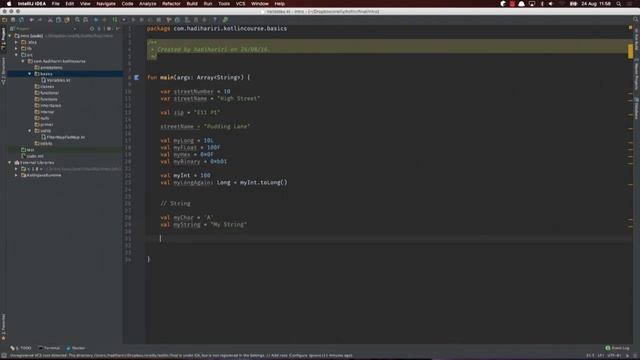Open the File menu
640x360 pixels.
56,4
